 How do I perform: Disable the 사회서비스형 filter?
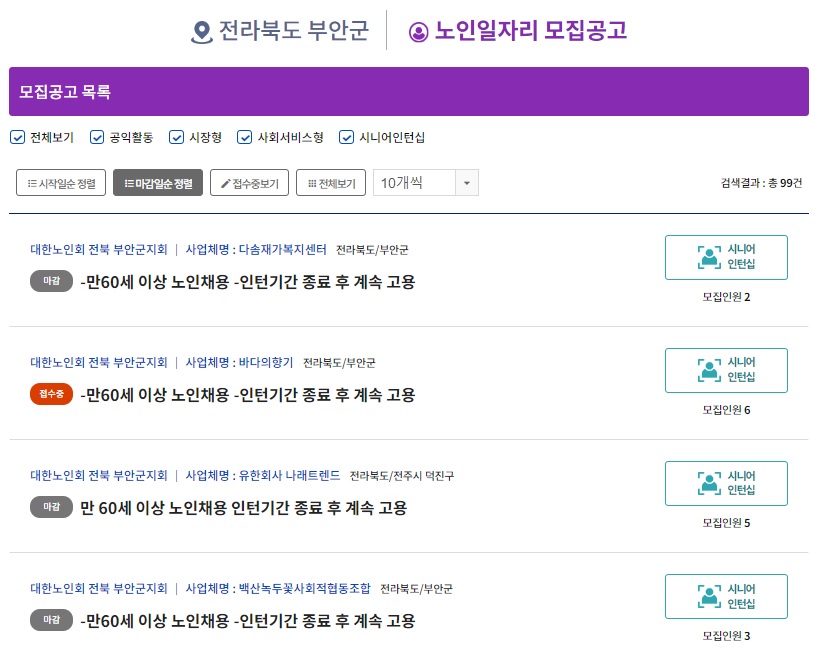click(245, 137)
